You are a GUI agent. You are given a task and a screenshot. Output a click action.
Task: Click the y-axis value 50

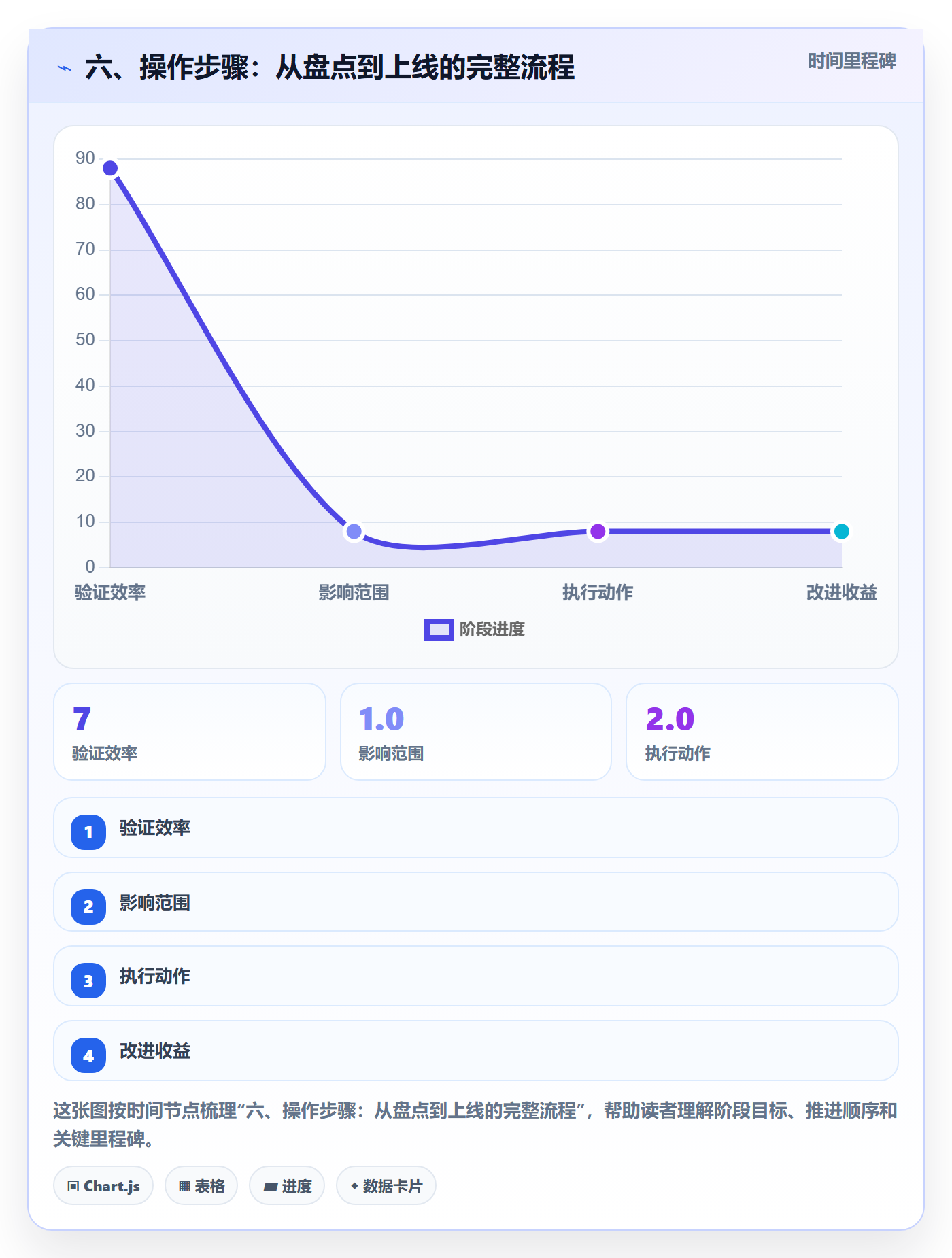pos(85,340)
